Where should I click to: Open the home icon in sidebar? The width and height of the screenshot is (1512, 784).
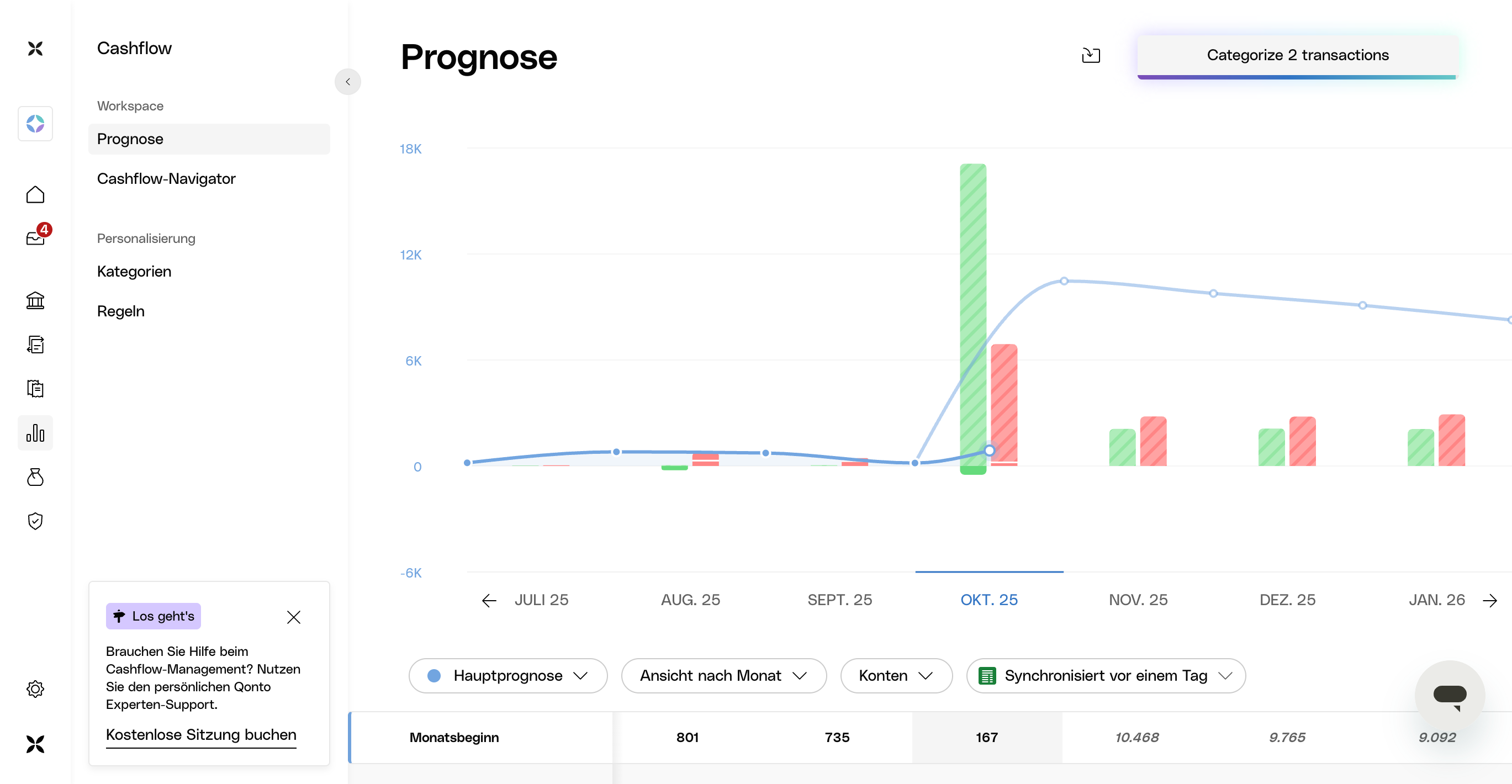[x=35, y=195]
